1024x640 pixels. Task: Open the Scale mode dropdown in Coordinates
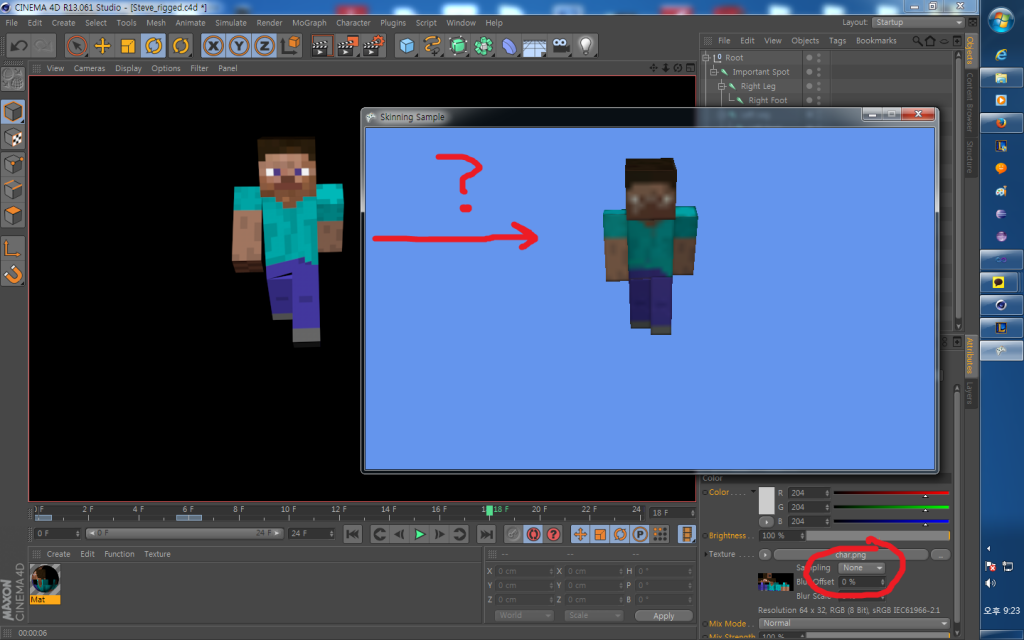tap(594, 616)
